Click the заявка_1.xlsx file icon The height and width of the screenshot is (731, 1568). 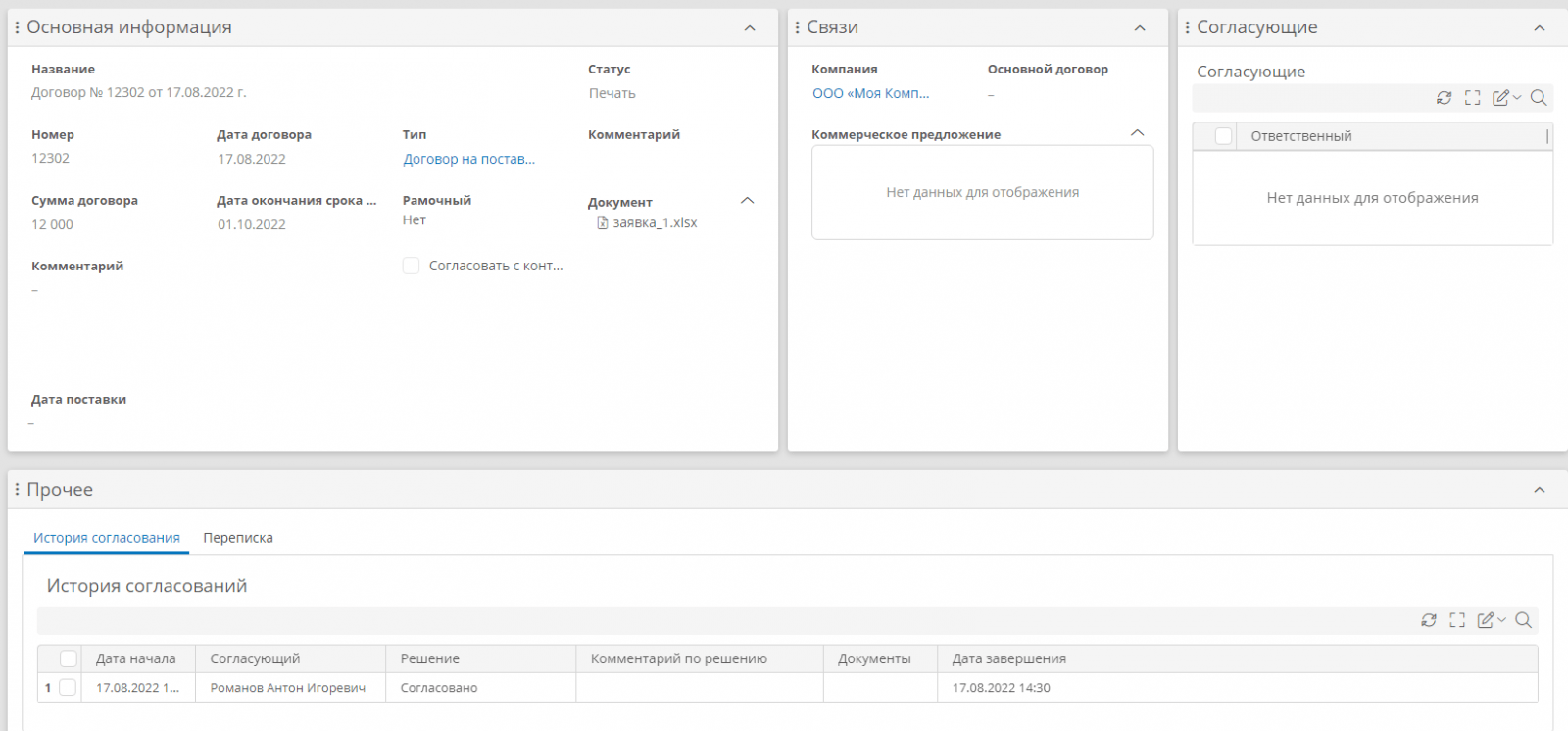pyautogui.click(x=603, y=223)
